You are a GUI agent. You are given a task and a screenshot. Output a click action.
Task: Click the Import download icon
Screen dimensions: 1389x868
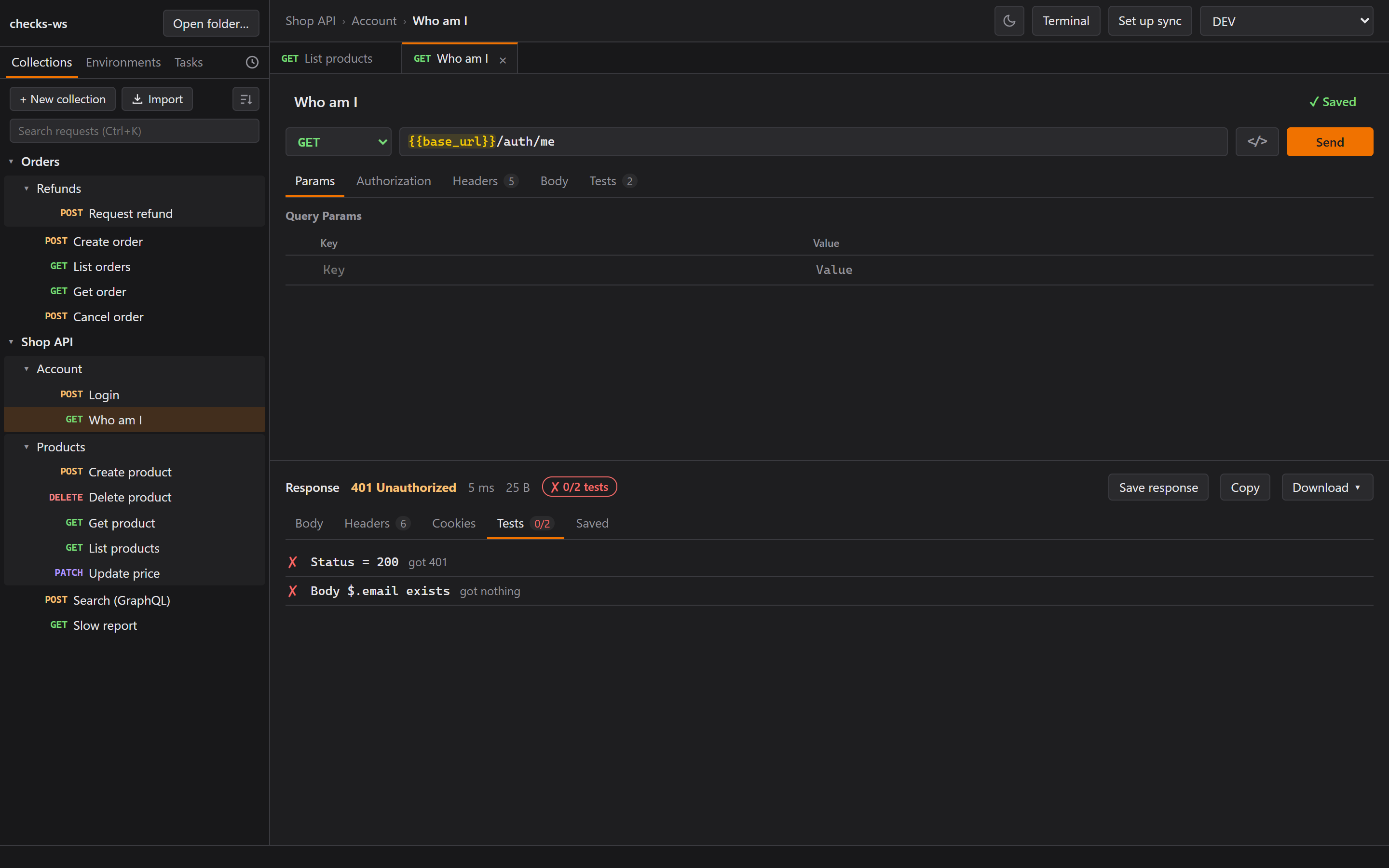pos(137,99)
